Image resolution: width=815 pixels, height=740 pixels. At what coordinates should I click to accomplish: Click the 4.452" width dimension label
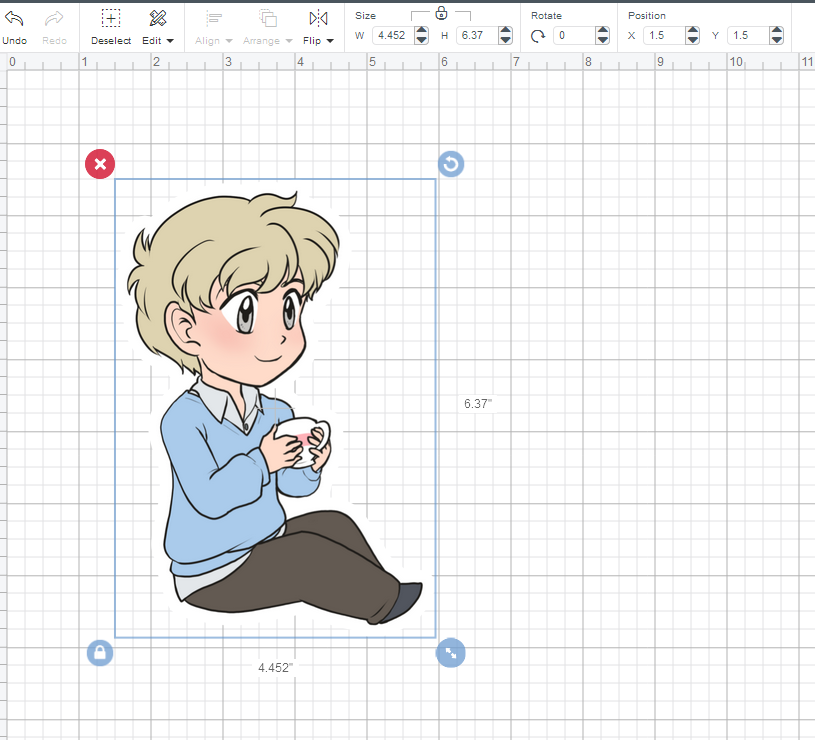click(275, 667)
